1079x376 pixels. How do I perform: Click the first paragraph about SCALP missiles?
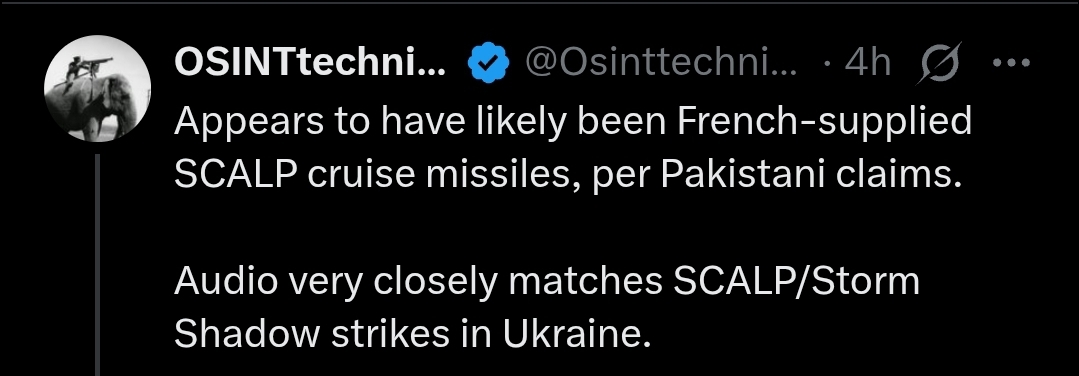pos(573,149)
